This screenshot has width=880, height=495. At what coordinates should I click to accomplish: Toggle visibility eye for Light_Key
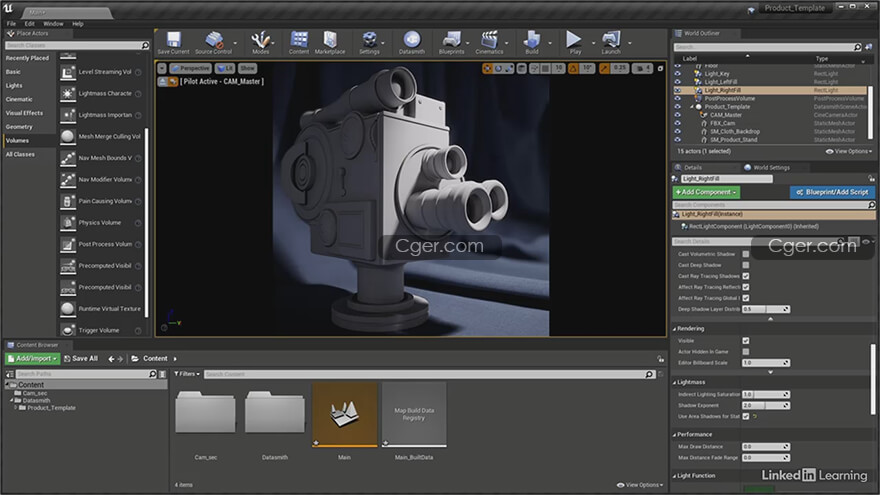[678, 74]
